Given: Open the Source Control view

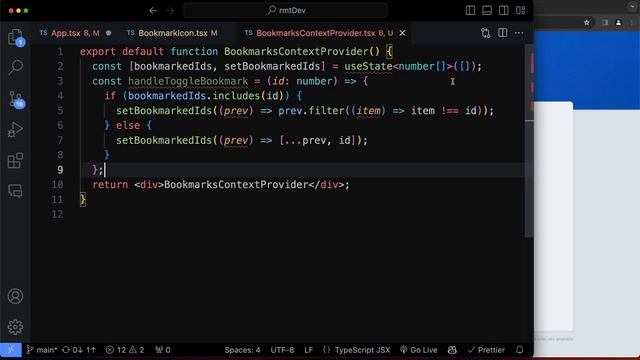Looking at the screenshot, I should [x=16, y=99].
